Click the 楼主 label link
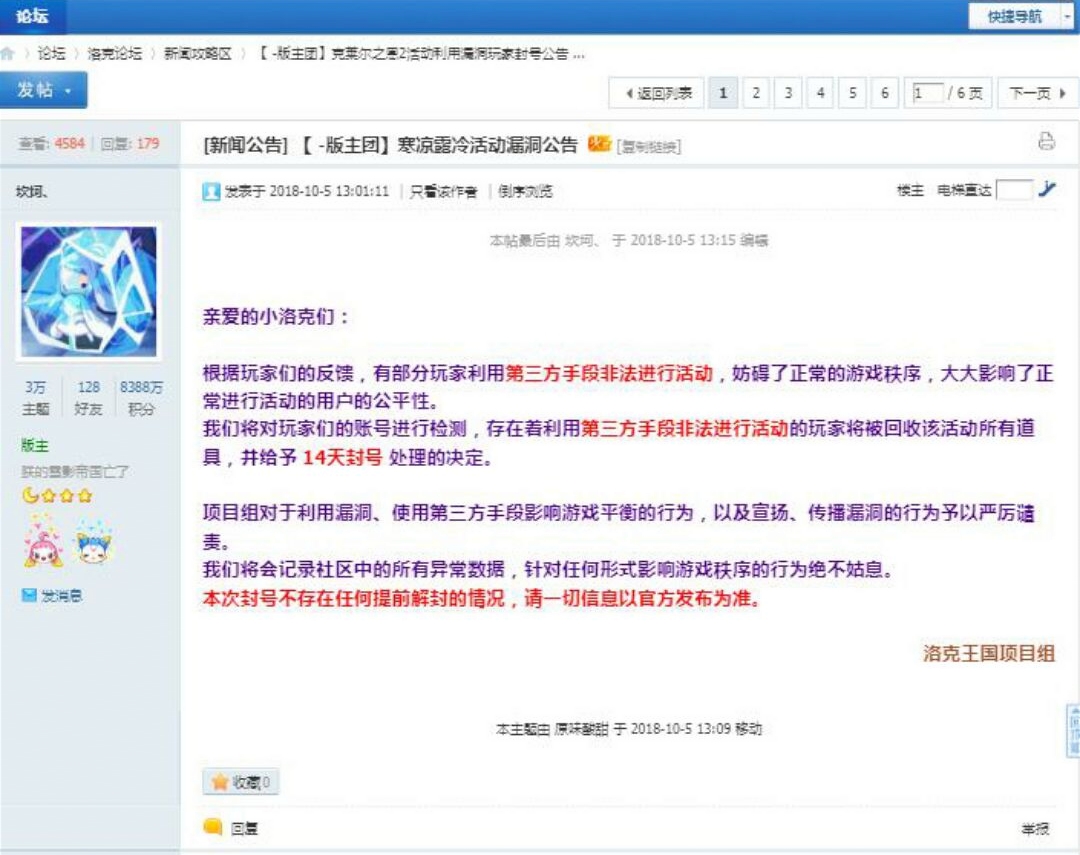 (x=910, y=190)
